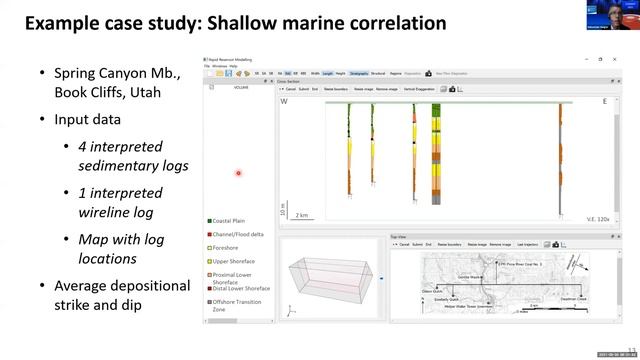The width and height of the screenshot is (640, 360).
Task: Float the Cross Section panel
Action: click(x=612, y=81)
